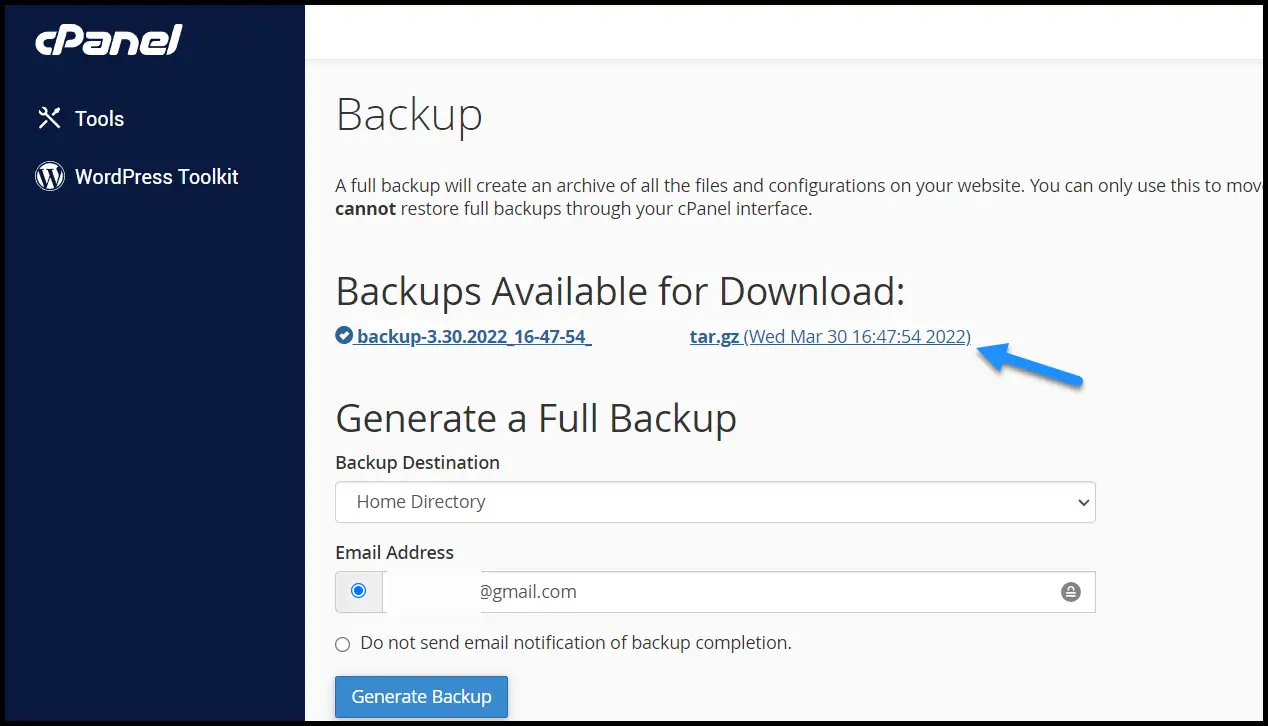The height and width of the screenshot is (726, 1268).
Task: Click into the gmail.com email address field
Action: pyautogui.click(x=760, y=592)
